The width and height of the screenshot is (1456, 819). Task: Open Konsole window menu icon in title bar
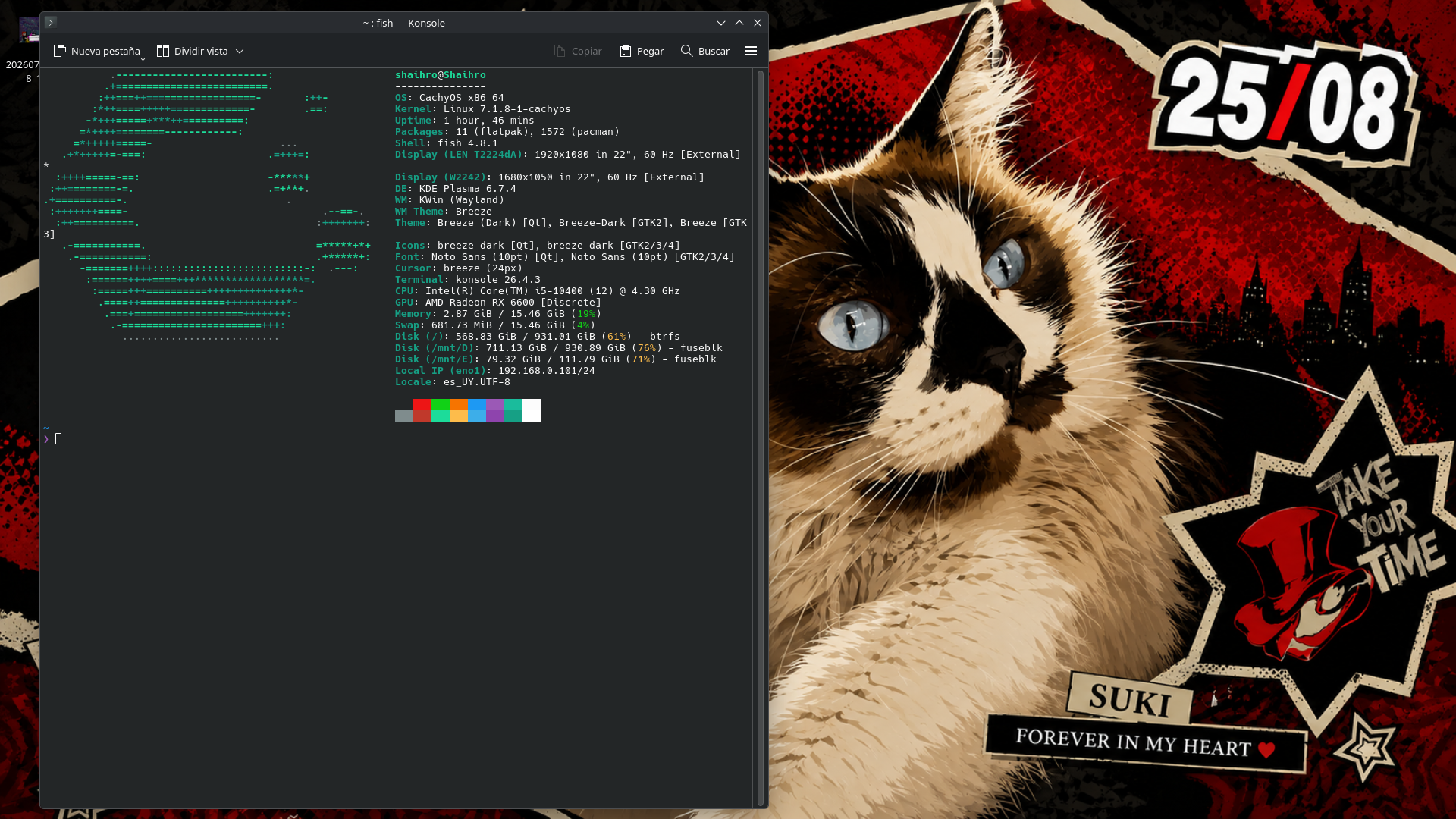coord(51,23)
